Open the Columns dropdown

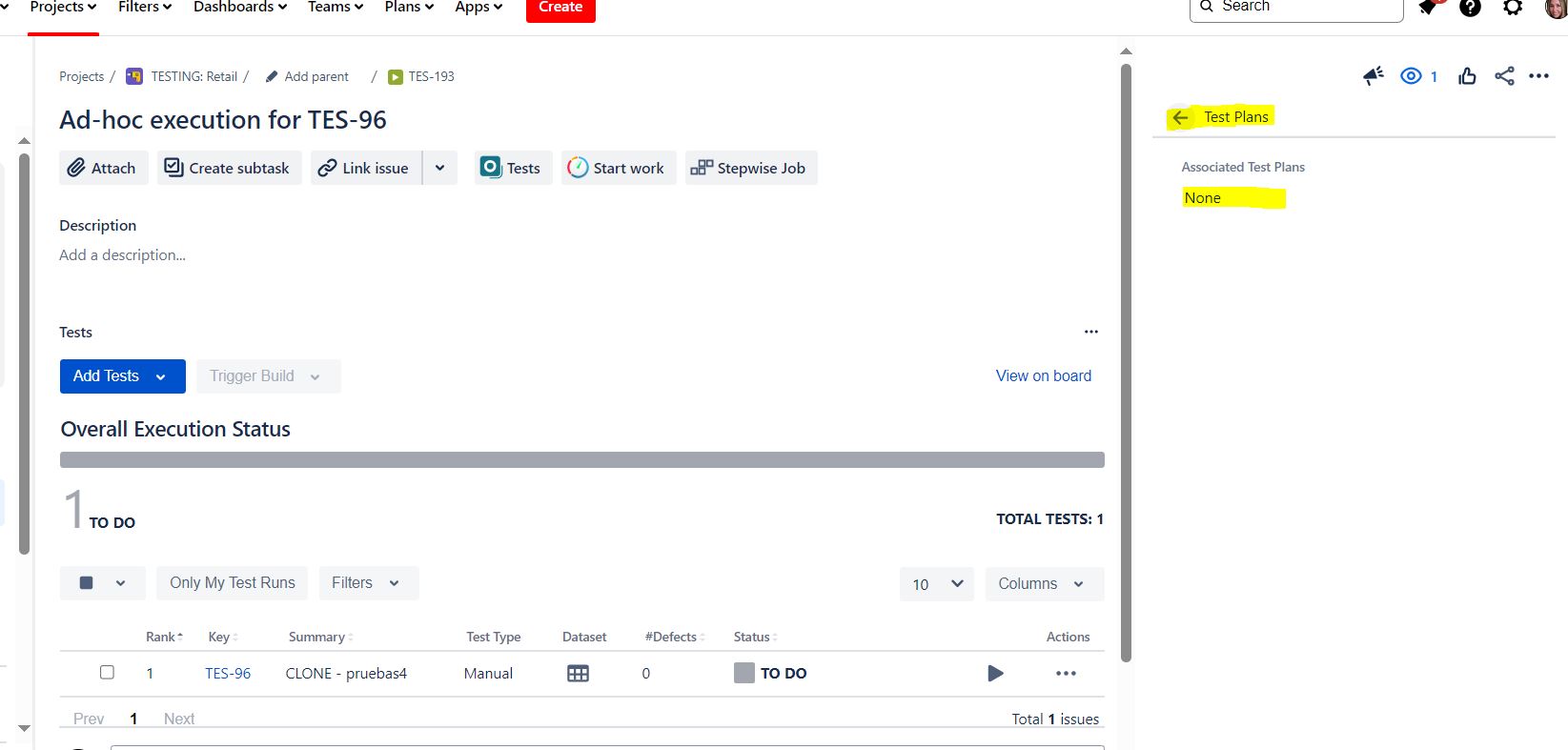click(x=1045, y=584)
